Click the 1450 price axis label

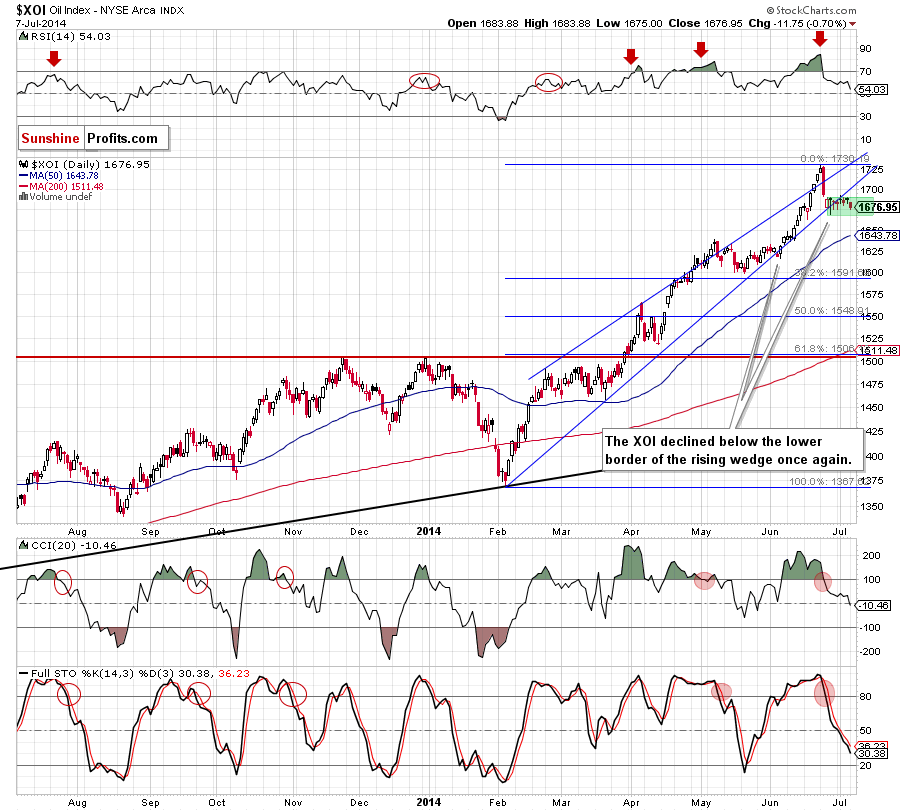tap(872, 408)
